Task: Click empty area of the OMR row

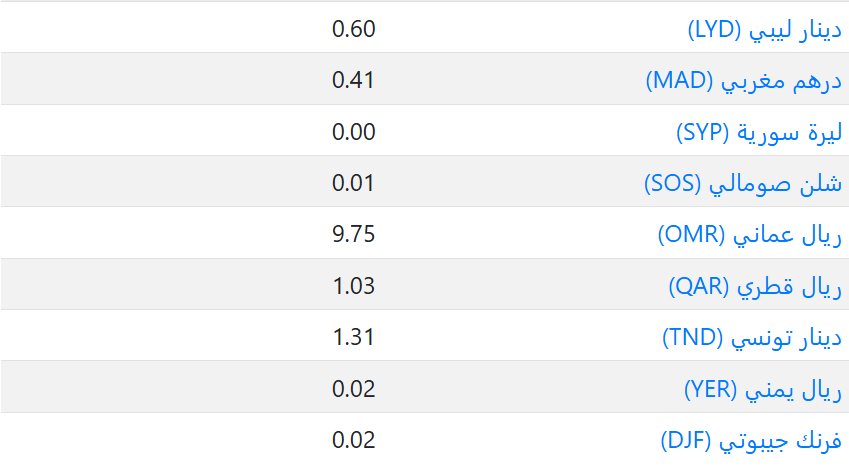Action: (150, 235)
